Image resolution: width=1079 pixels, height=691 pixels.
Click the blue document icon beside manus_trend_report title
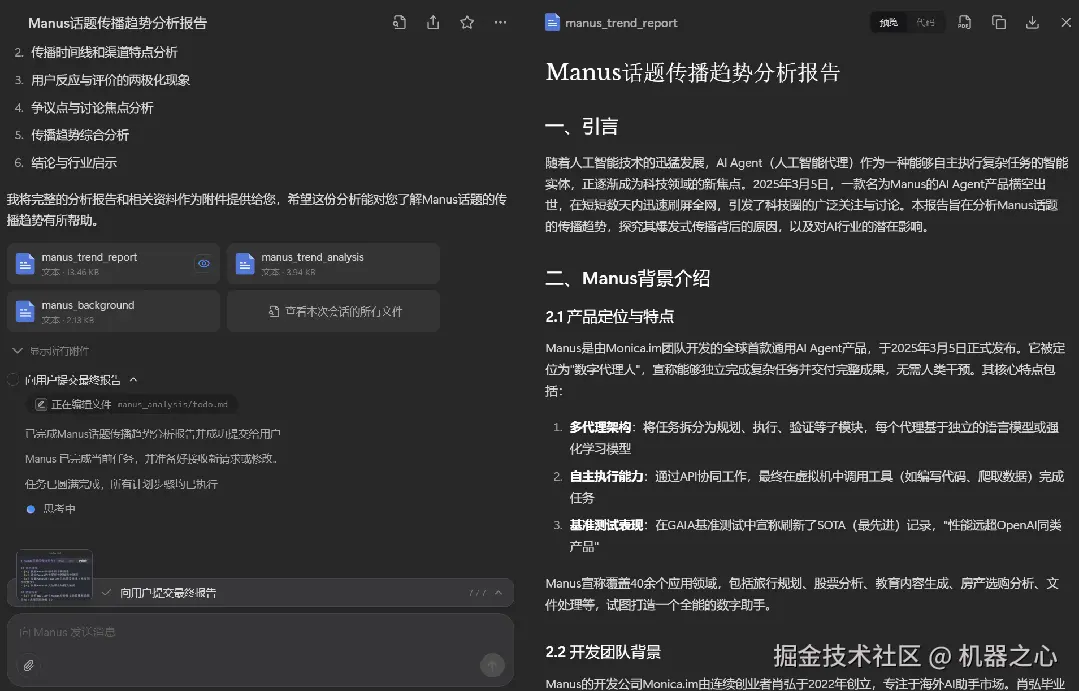click(x=552, y=23)
